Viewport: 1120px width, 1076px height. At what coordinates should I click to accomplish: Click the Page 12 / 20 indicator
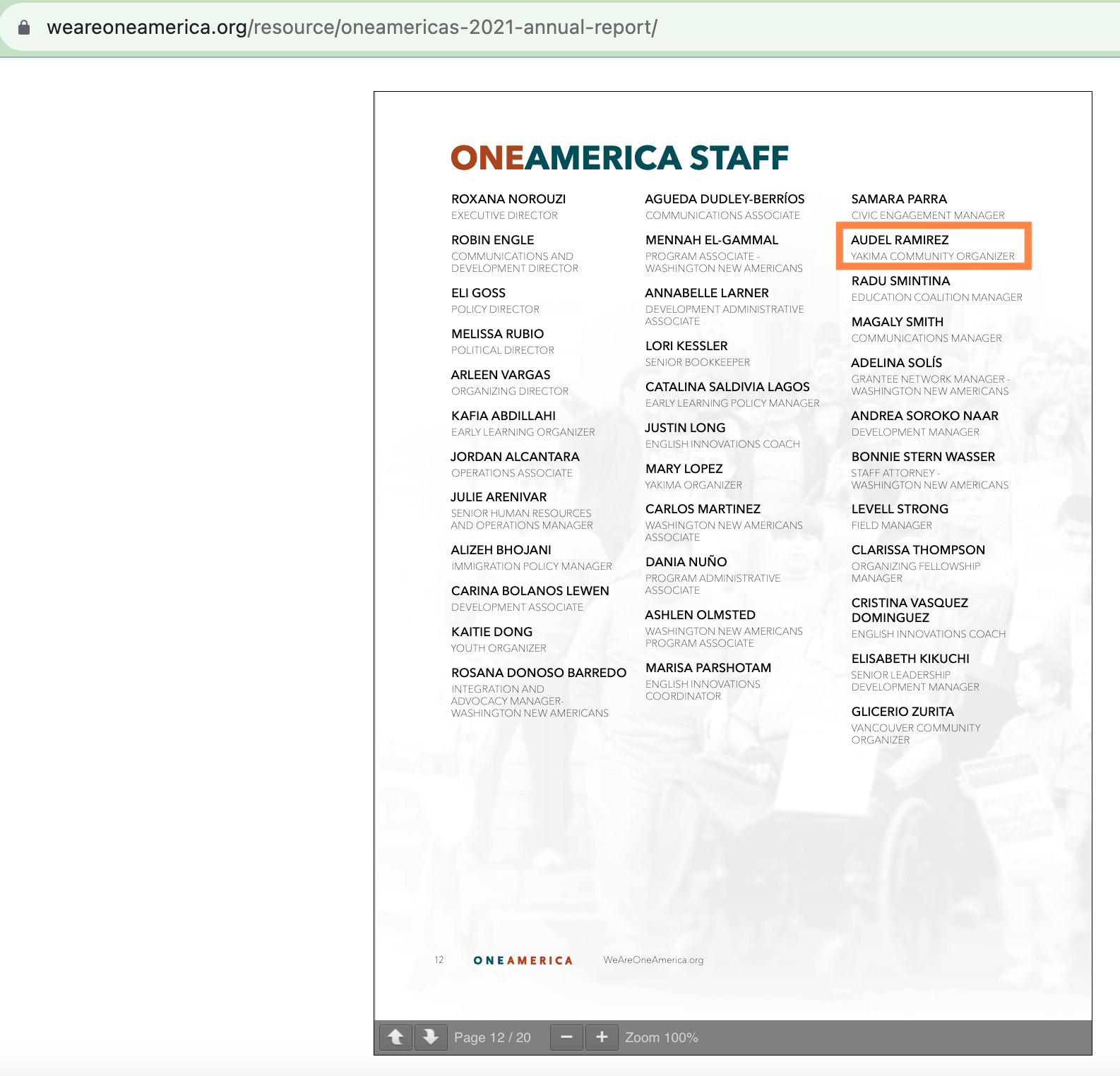(492, 1037)
